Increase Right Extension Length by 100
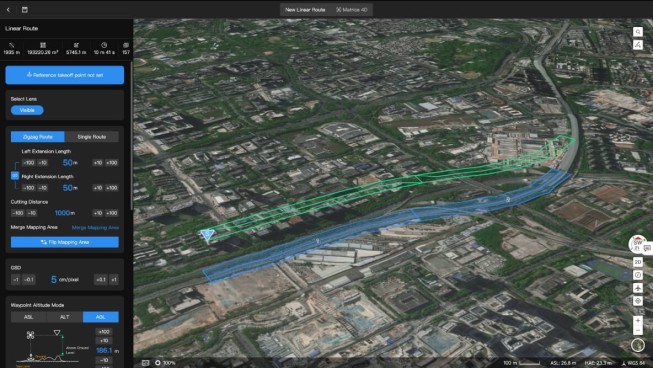 tap(112, 188)
